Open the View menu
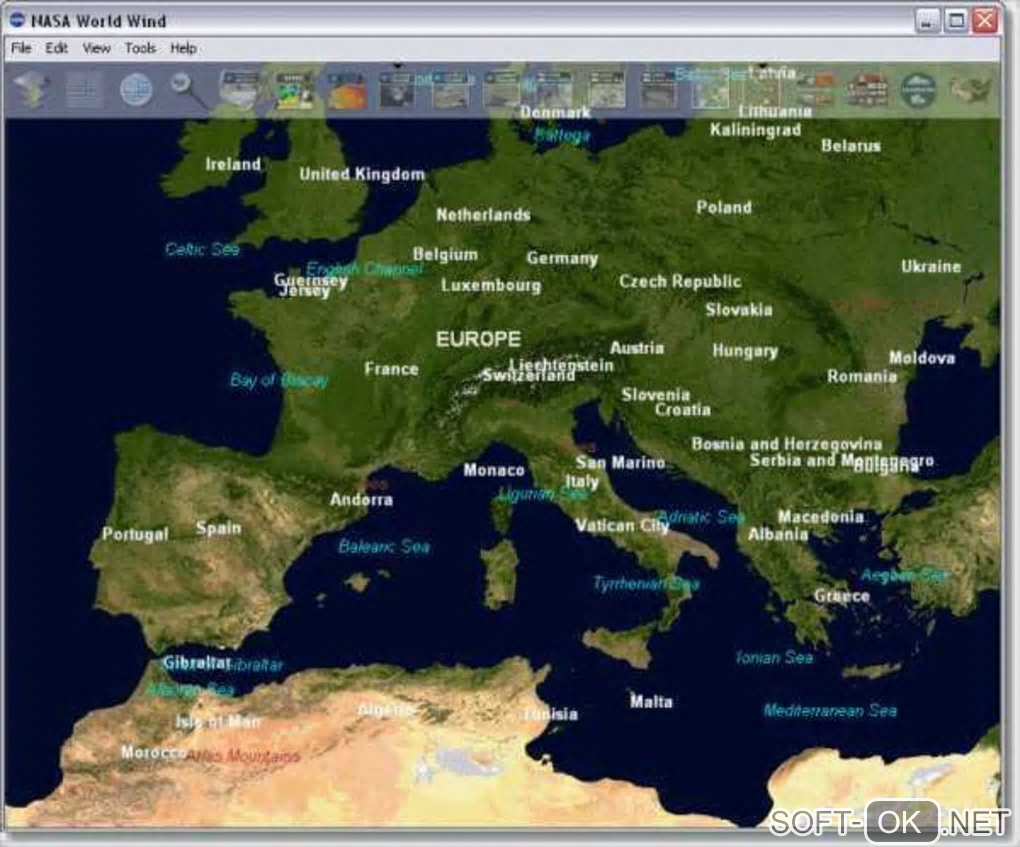Viewport: 1020px width, 847px height. tap(96, 48)
